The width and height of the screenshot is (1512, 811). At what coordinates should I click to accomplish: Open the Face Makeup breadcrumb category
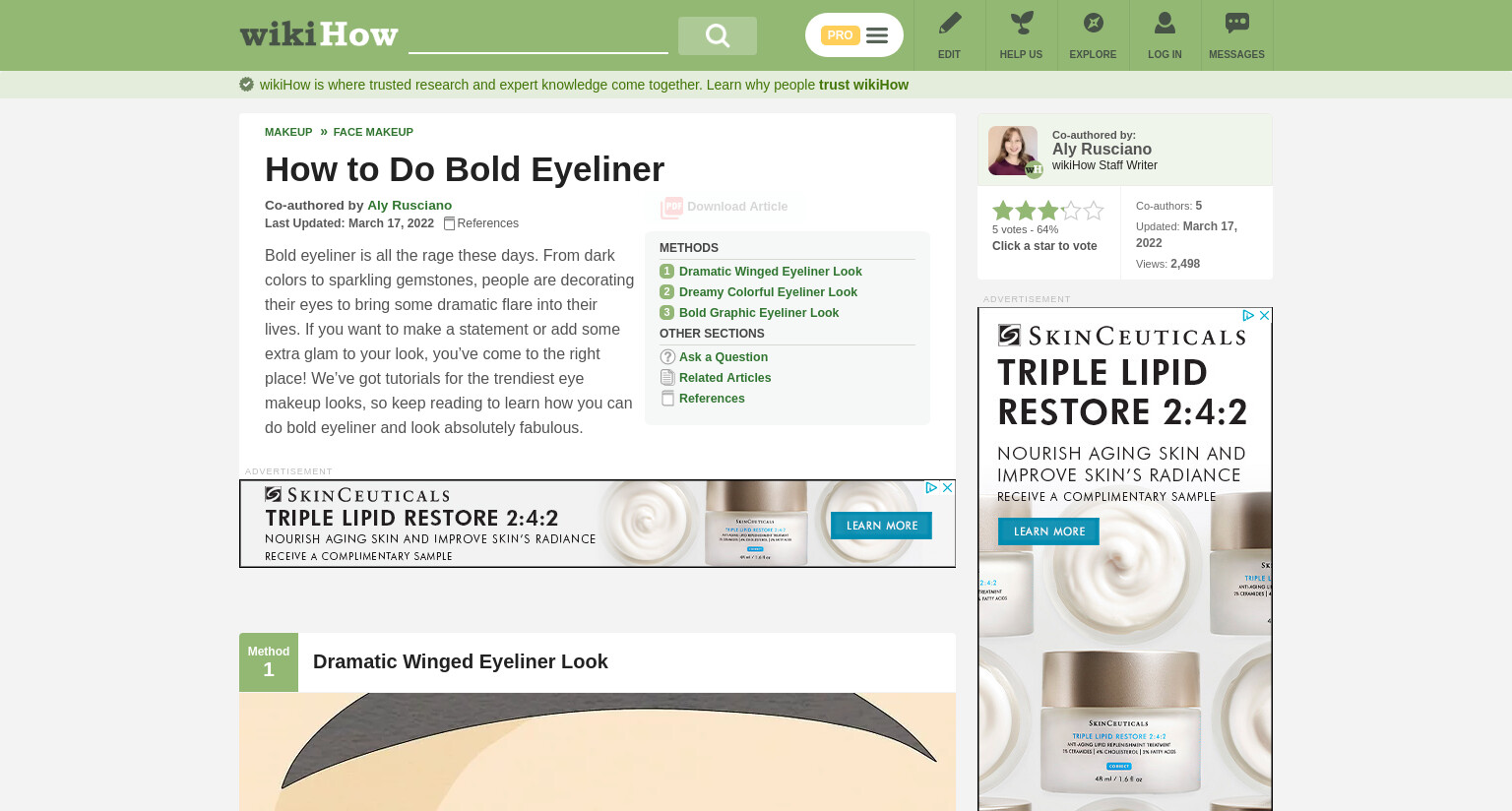373,132
